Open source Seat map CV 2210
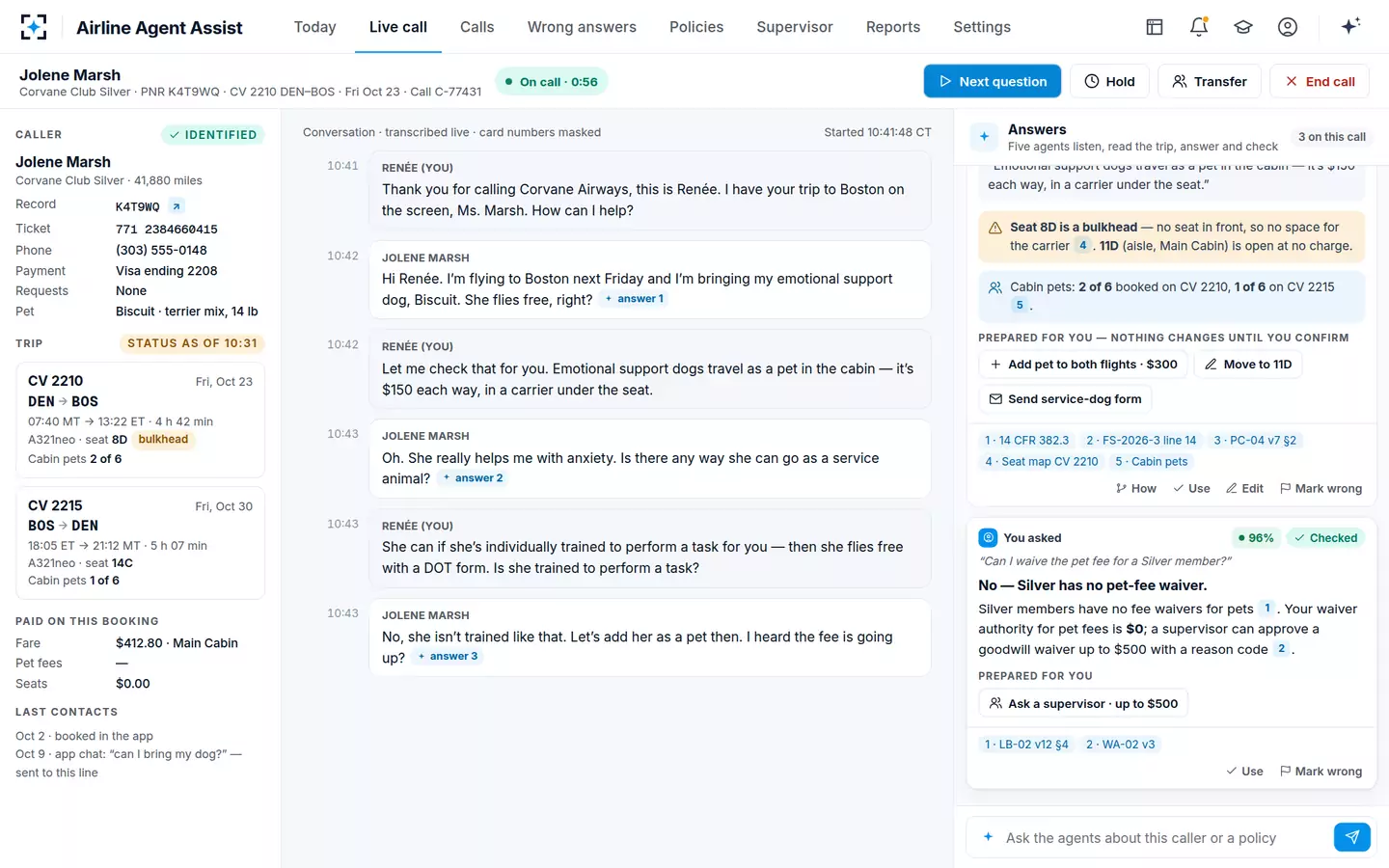 1042,462
